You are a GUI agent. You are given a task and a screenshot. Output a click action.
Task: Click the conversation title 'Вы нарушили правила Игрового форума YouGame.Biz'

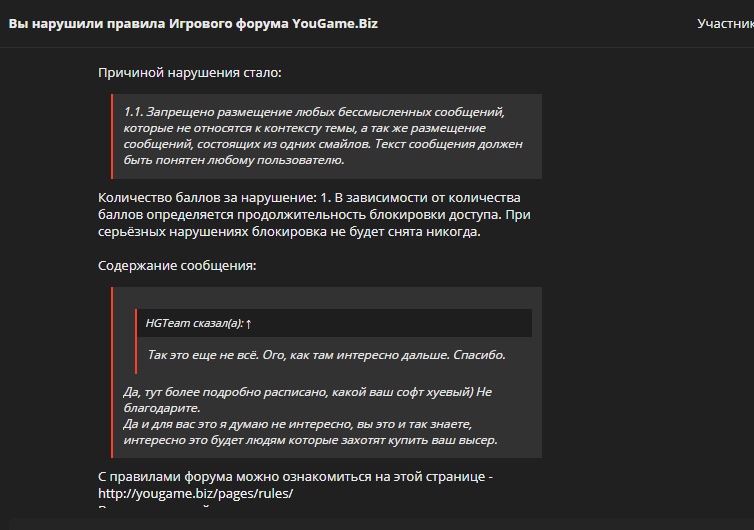[193, 24]
